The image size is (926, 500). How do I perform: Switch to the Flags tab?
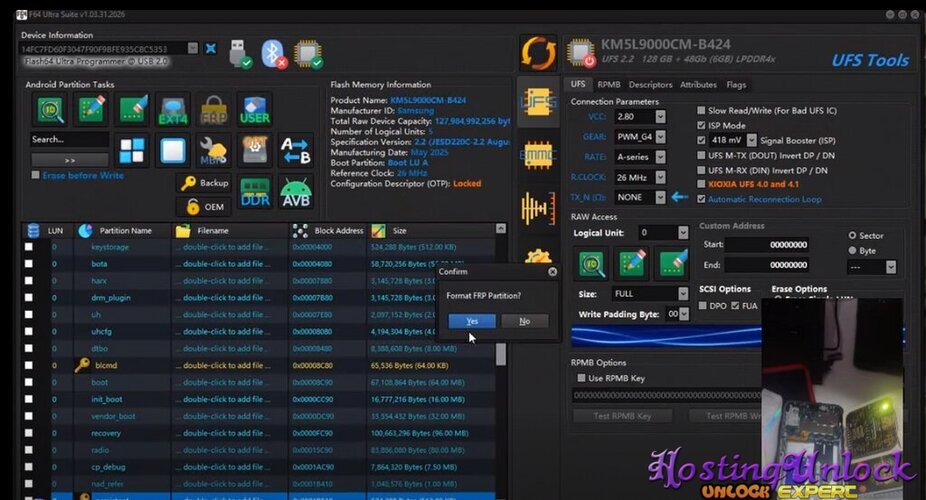736,84
